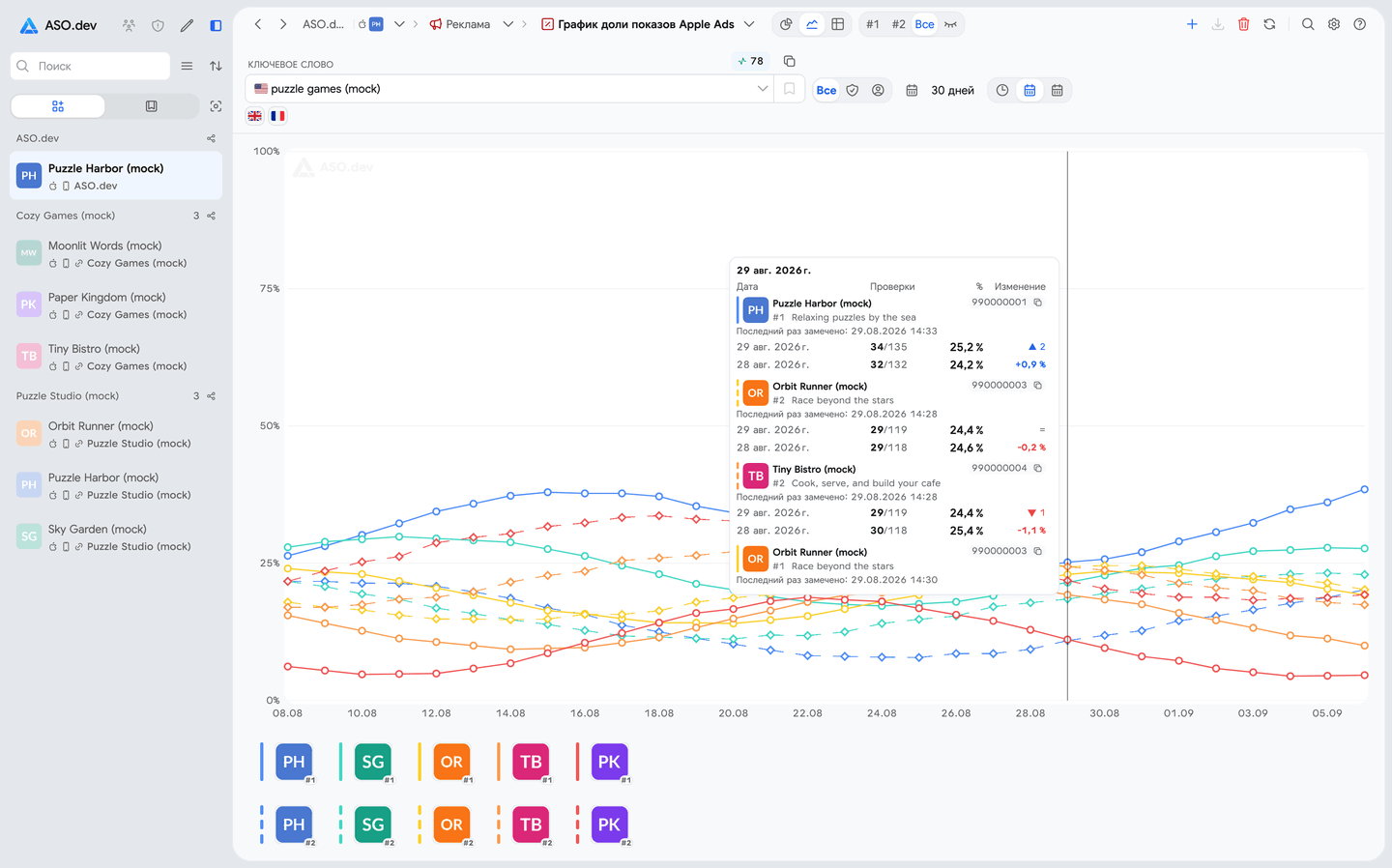
Task: Click the teal SG #1 legend swatch
Action: (x=372, y=762)
